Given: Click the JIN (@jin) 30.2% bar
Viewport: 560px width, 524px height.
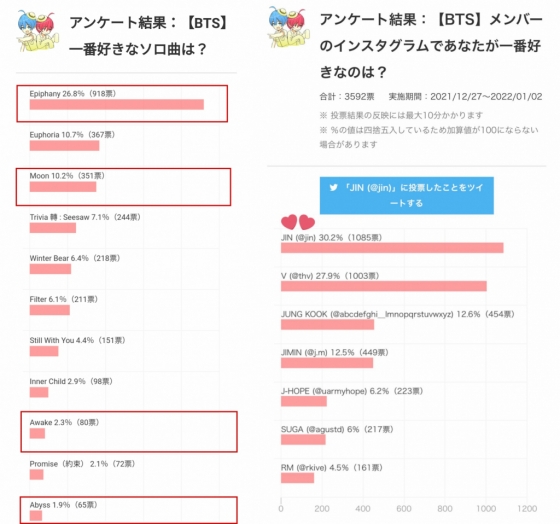Looking at the screenshot, I should pyautogui.click(x=392, y=248).
